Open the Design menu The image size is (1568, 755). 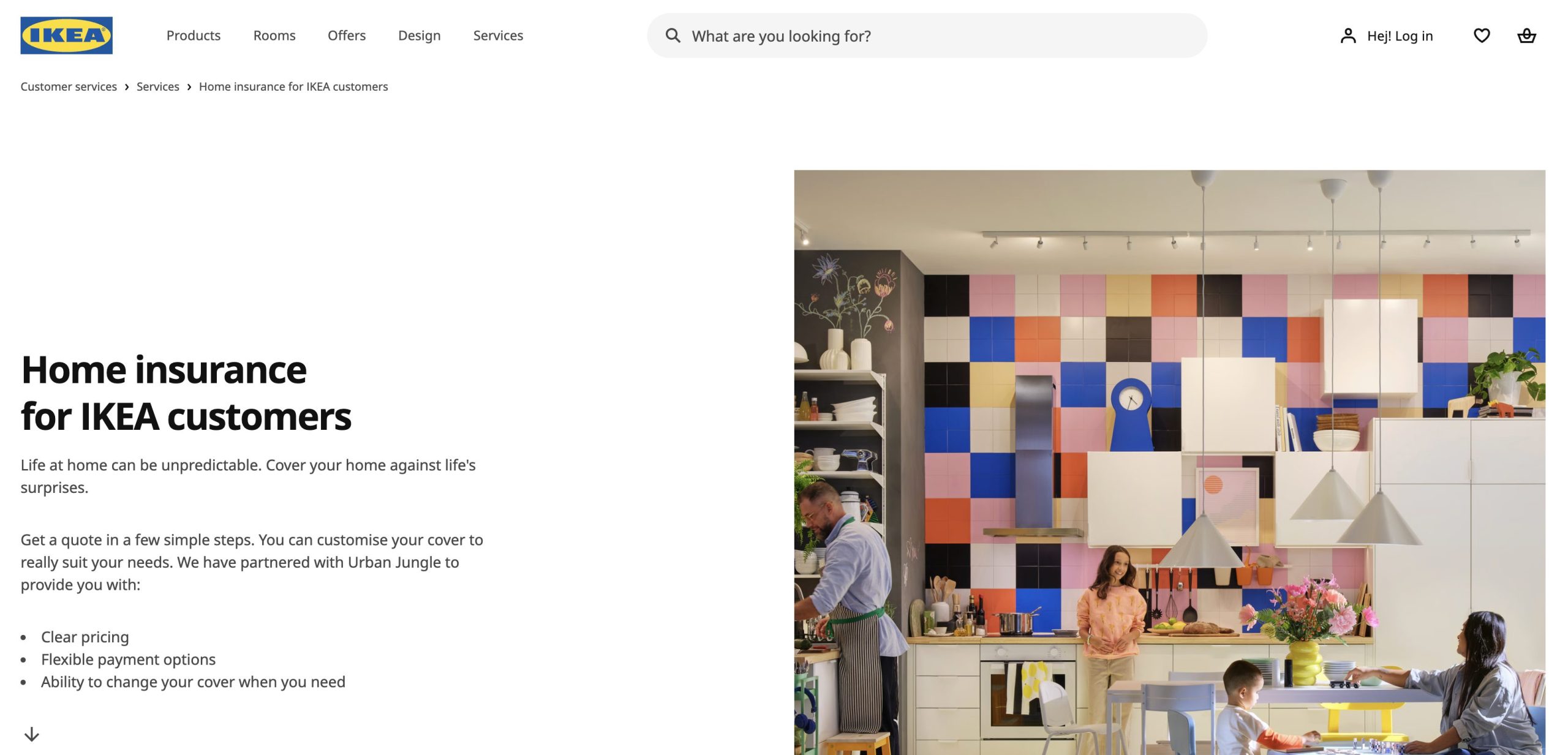pyautogui.click(x=420, y=36)
